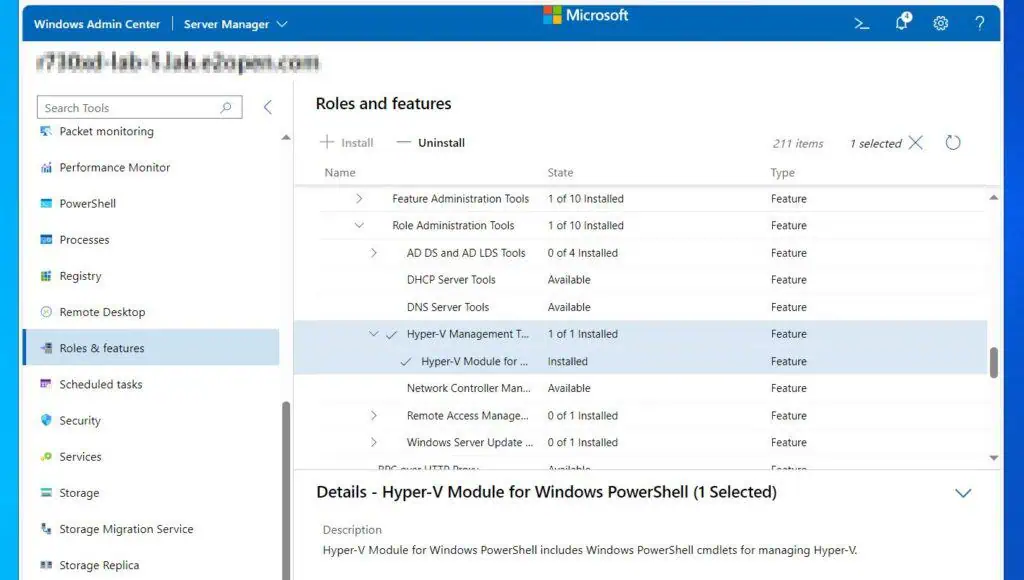1024x580 pixels.
Task: Uncheck the Hyper-V Management Tools checkmark
Action: click(391, 334)
